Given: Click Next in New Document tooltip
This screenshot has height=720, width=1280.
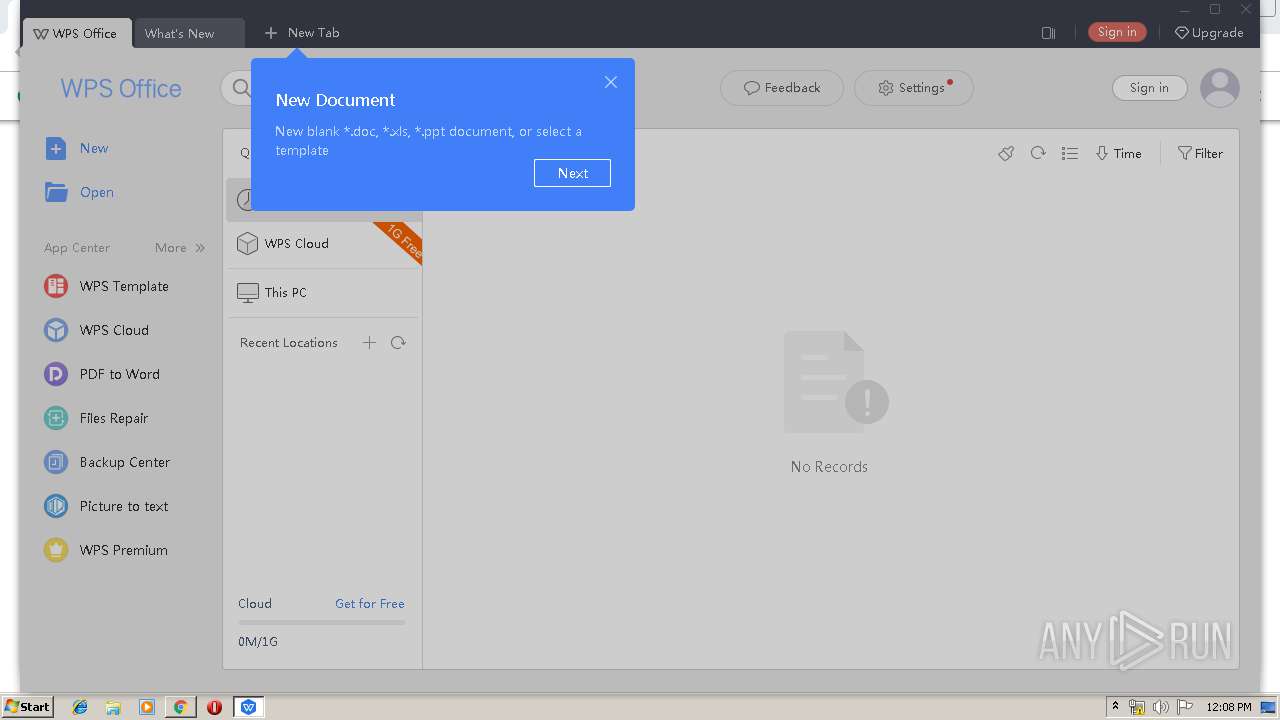Looking at the screenshot, I should point(572,173).
